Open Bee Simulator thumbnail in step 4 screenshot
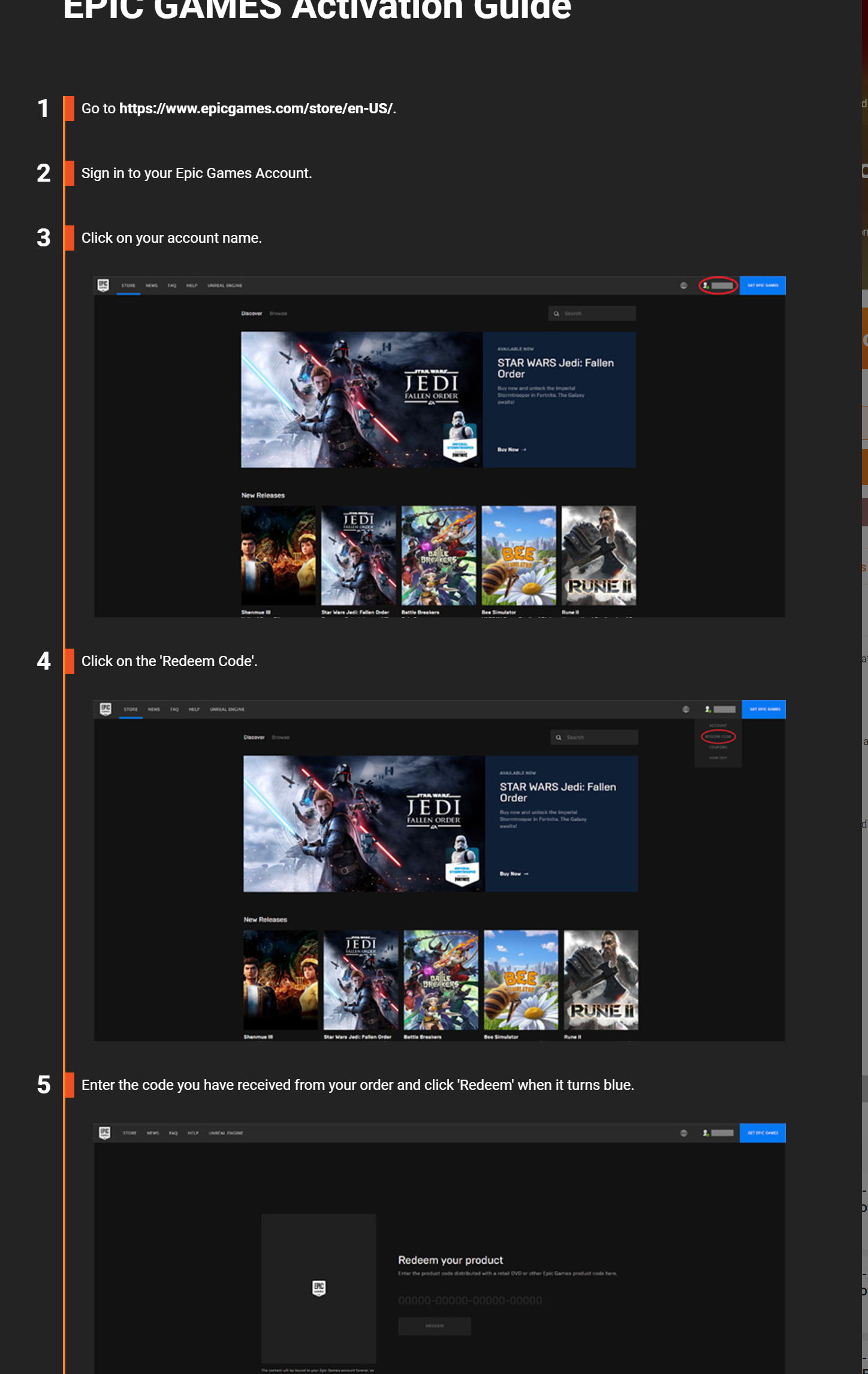 click(521, 980)
